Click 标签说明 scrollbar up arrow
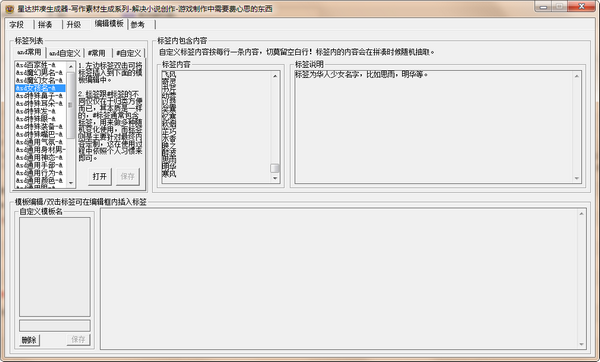Viewport: 600px width, 362px height. [x=577, y=76]
